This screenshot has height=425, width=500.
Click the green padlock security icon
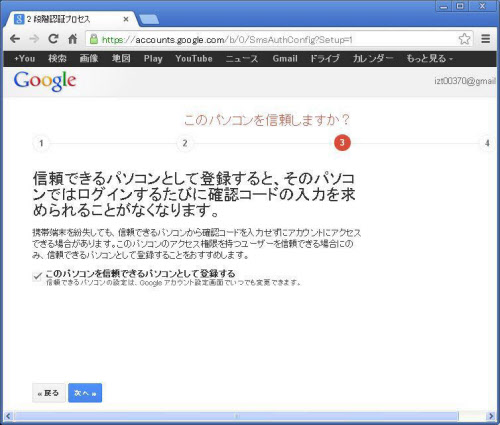[94, 39]
